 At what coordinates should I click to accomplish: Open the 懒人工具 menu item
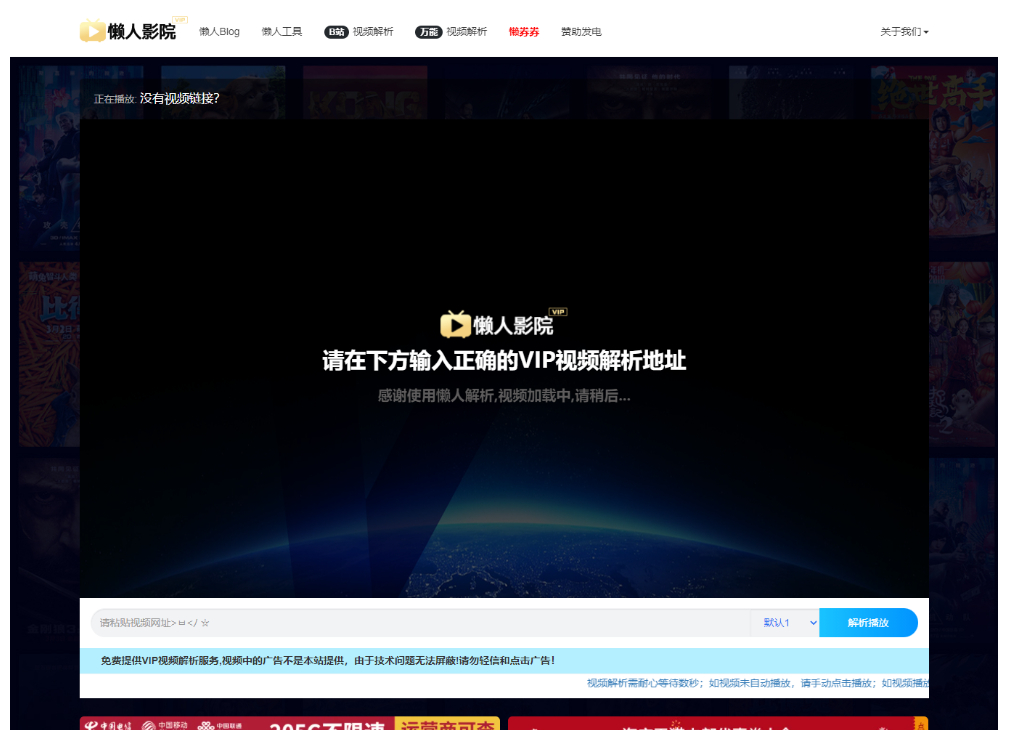tap(282, 32)
